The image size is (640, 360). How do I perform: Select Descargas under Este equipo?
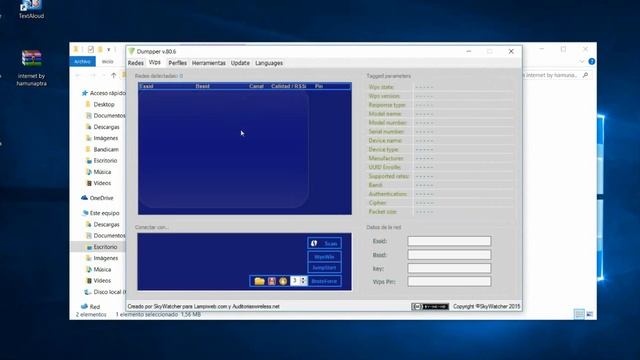point(103,224)
